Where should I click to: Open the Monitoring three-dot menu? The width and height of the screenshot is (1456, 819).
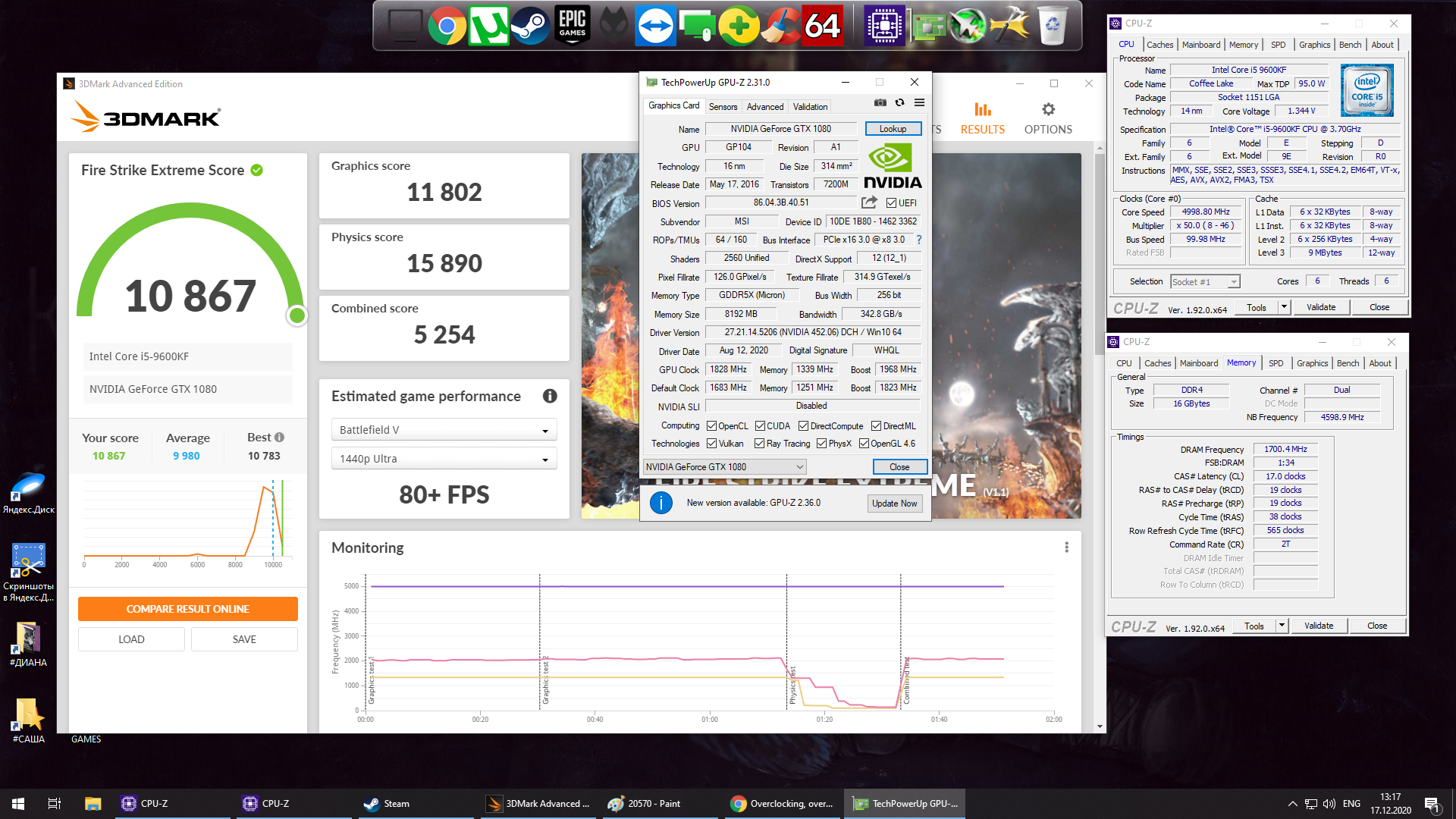[x=1066, y=548]
